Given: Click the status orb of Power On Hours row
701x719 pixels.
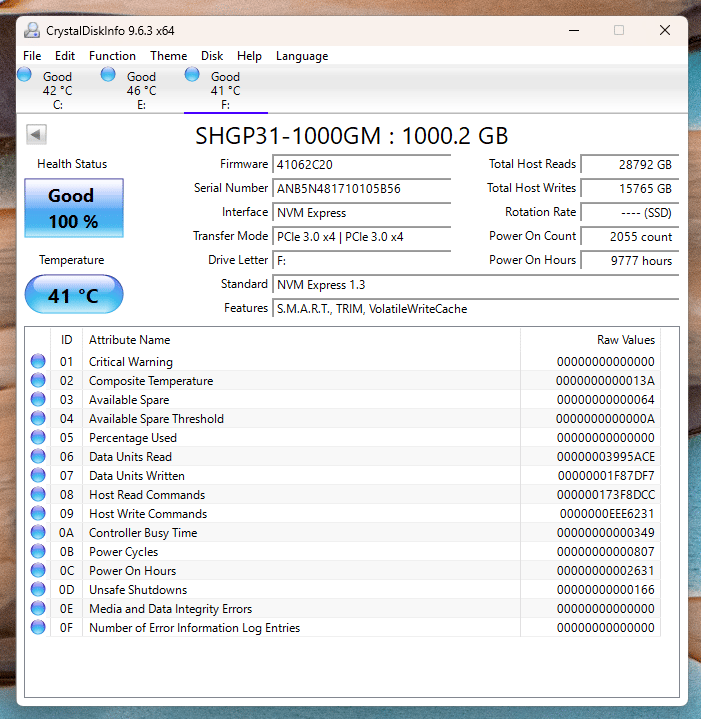Looking at the screenshot, I should (38, 570).
